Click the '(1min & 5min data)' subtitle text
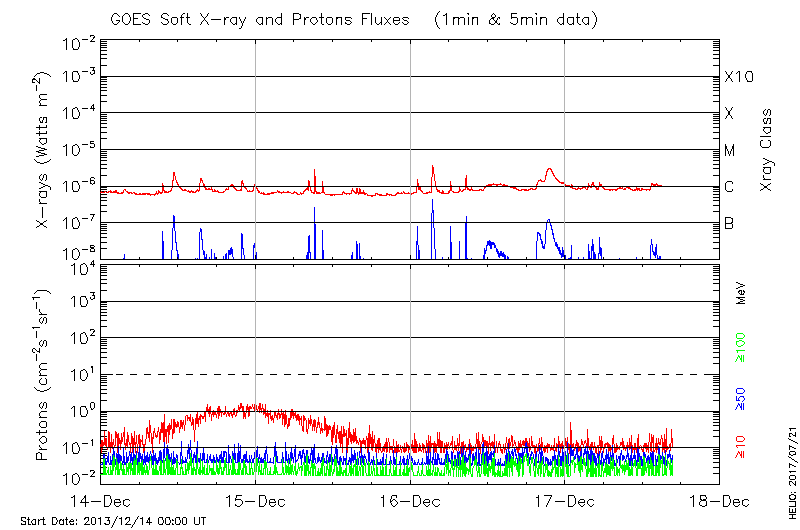 pyautogui.click(x=510, y=20)
